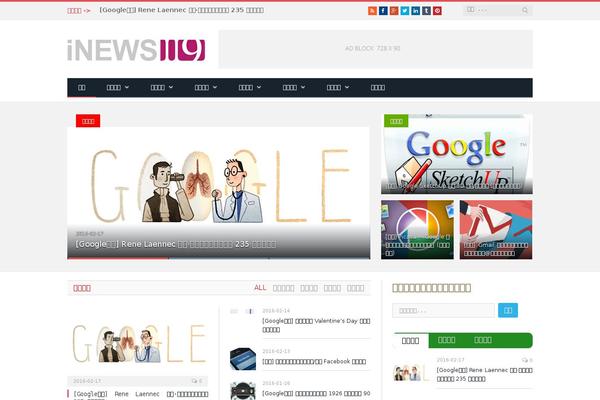Image resolution: width=600 pixels, height=400 pixels.
Task: Expand the second chevron dropdown in navigation bar
Action: (161, 88)
